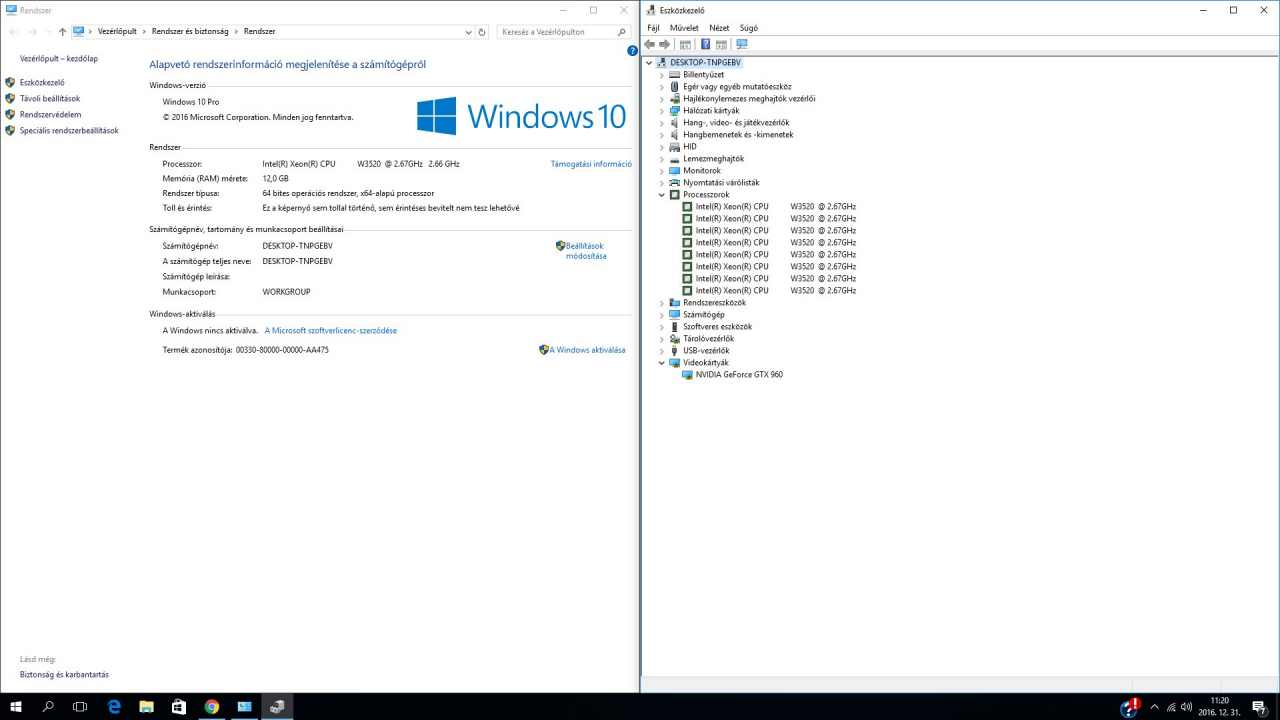Click Vezérlőpult – kezdőlap link

pyautogui.click(x=59, y=59)
